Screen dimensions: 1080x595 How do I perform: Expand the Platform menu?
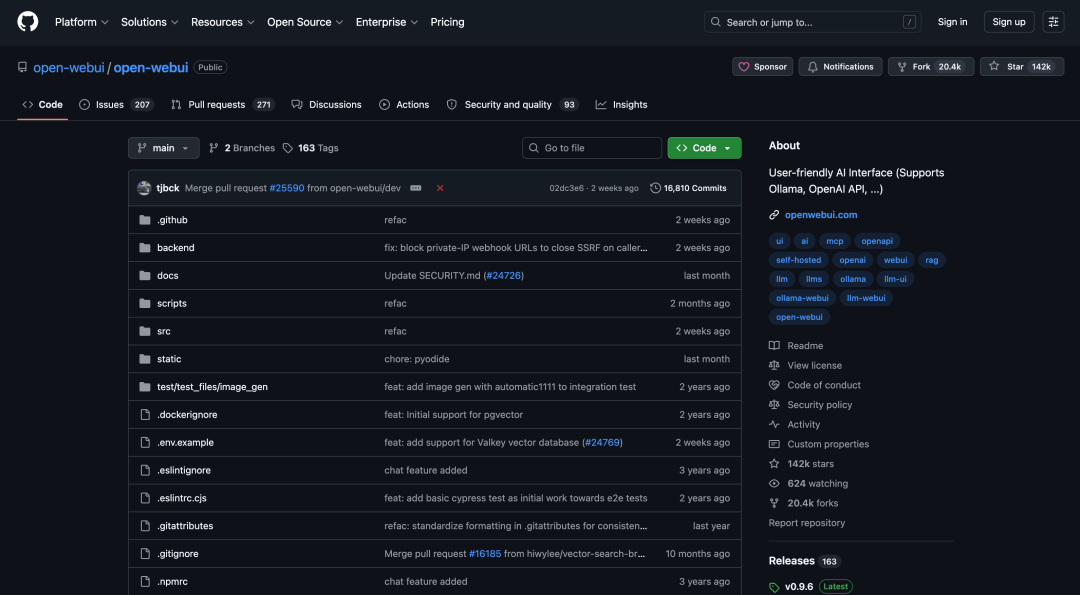(82, 22)
